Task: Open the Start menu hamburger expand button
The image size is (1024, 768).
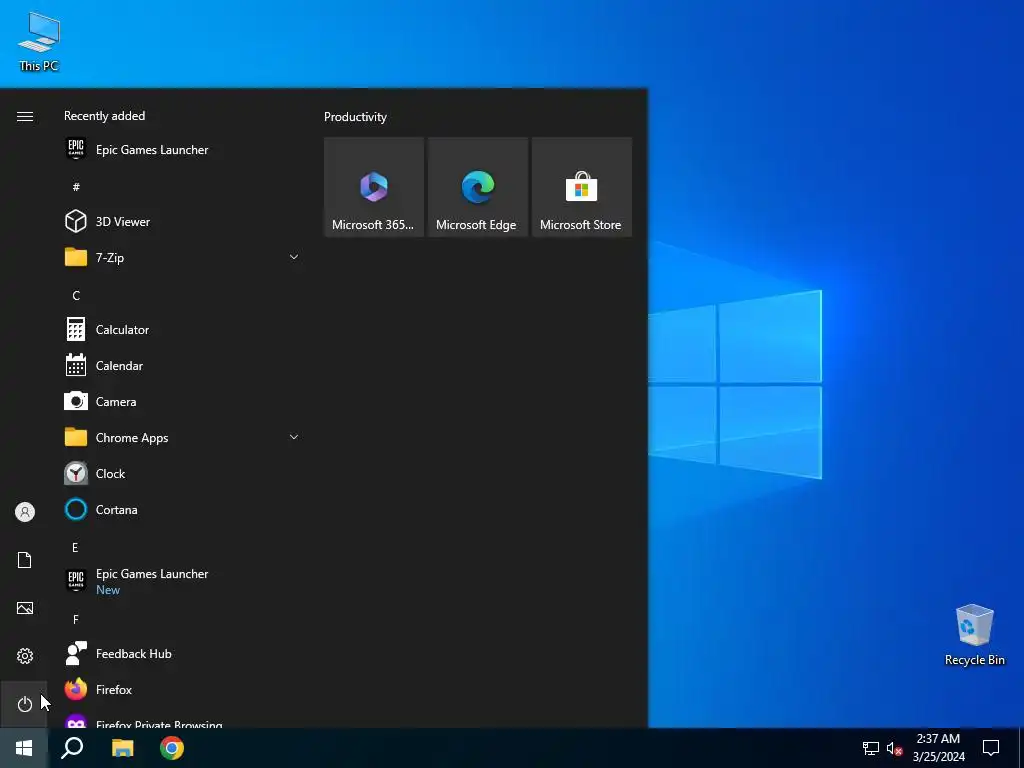Action: click(25, 116)
